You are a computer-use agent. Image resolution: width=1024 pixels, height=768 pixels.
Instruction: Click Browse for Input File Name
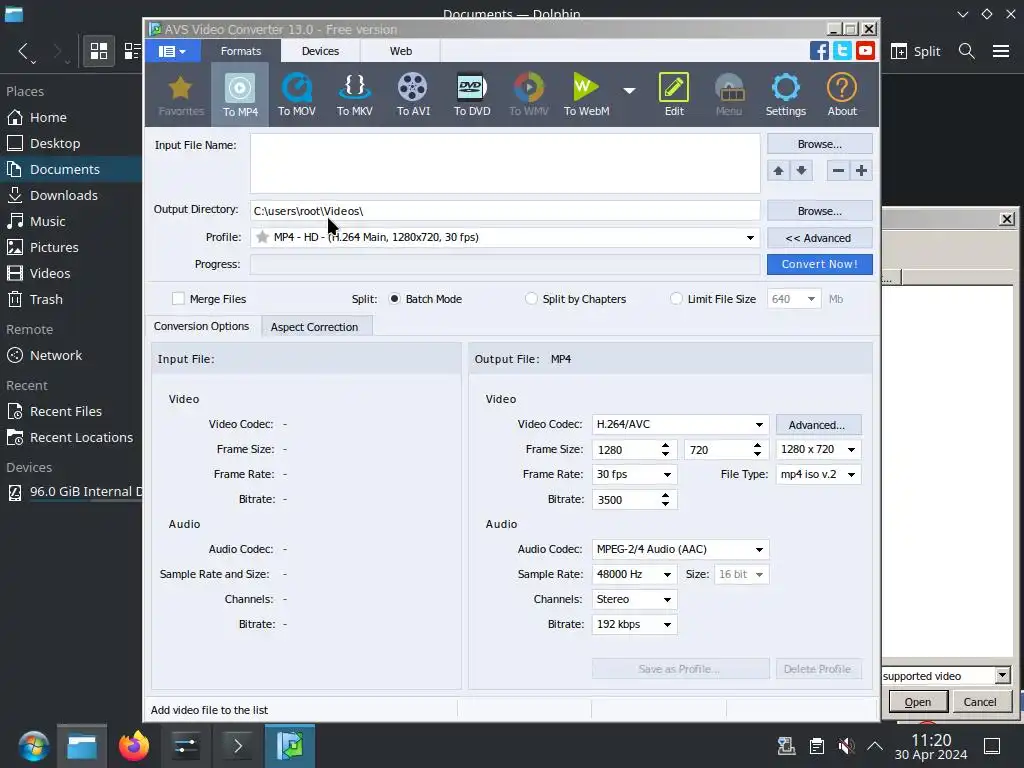click(x=820, y=144)
